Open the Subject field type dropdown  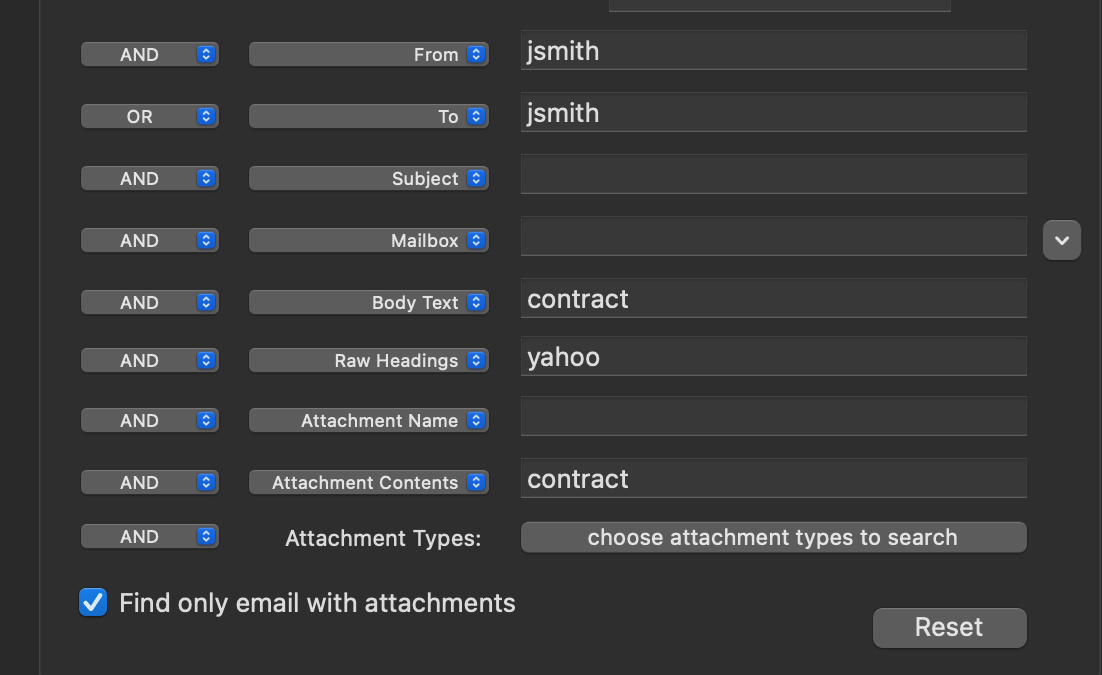(x=368, y=179)
